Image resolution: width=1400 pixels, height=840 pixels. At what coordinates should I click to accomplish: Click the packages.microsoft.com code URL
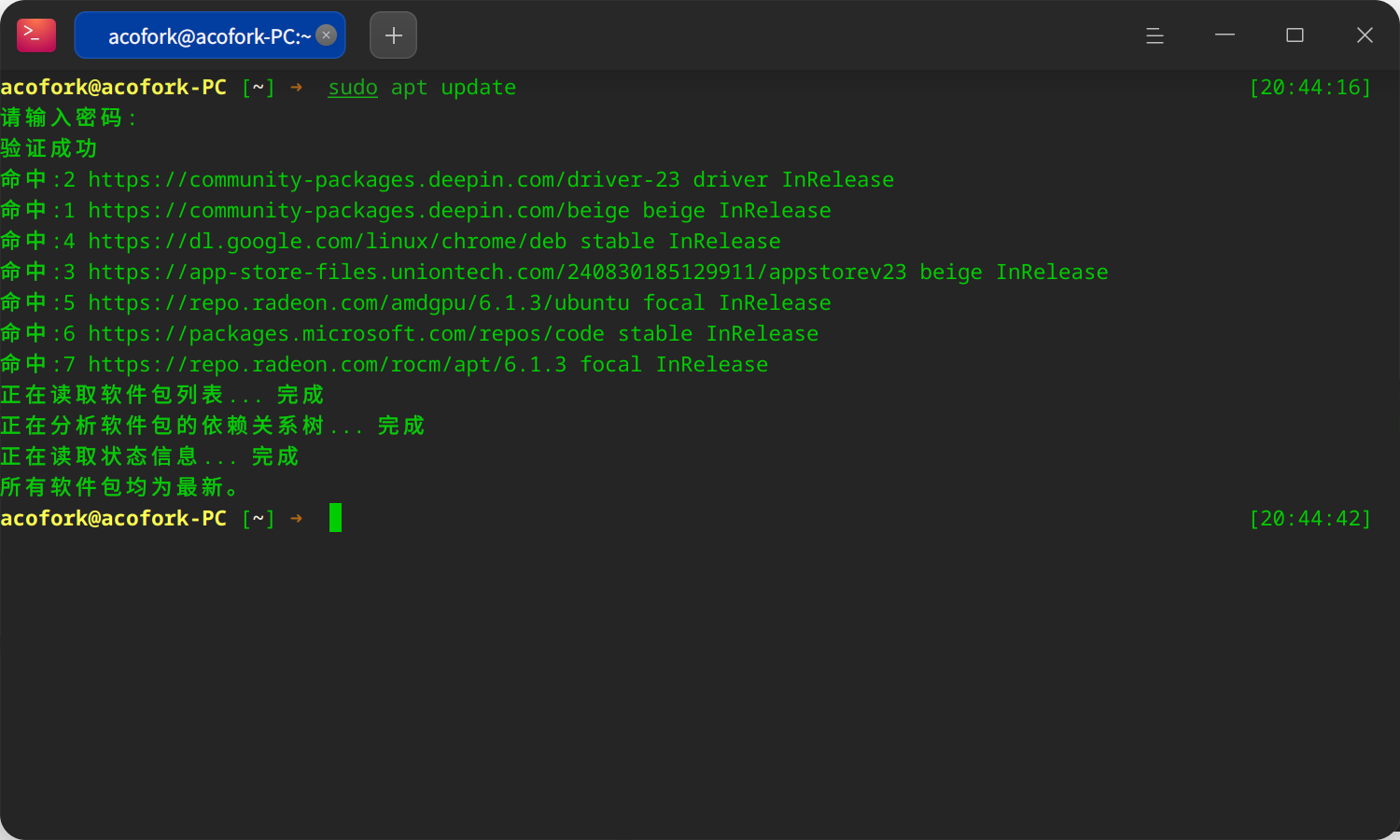click(x=346, y=334)
